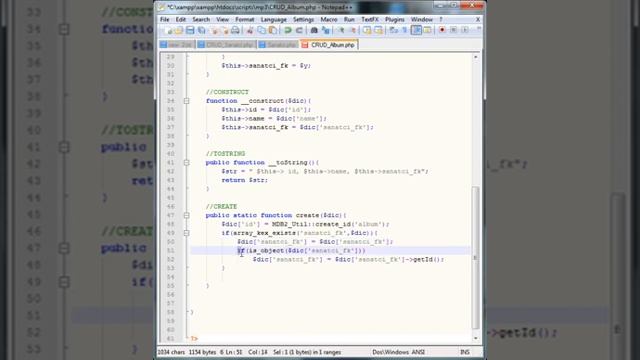640x360 pixels.
Task: Click the green Undo arrow
Action: click(288, 30)
